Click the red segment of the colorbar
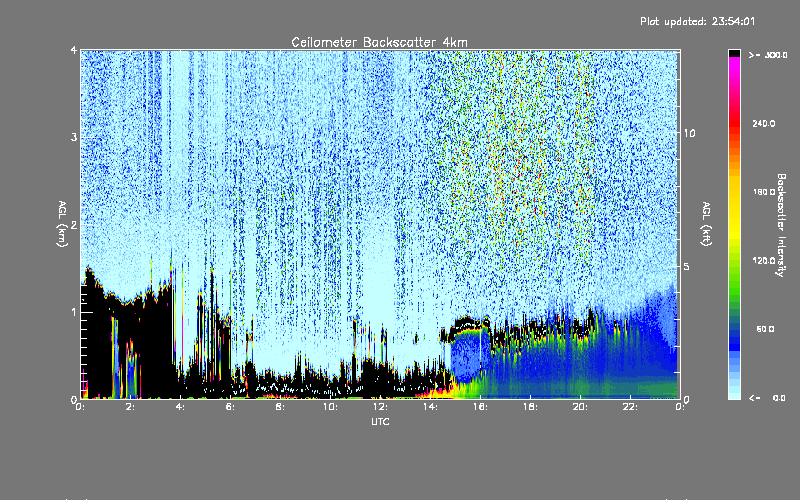The image size is (800, 500). (734, 122)
